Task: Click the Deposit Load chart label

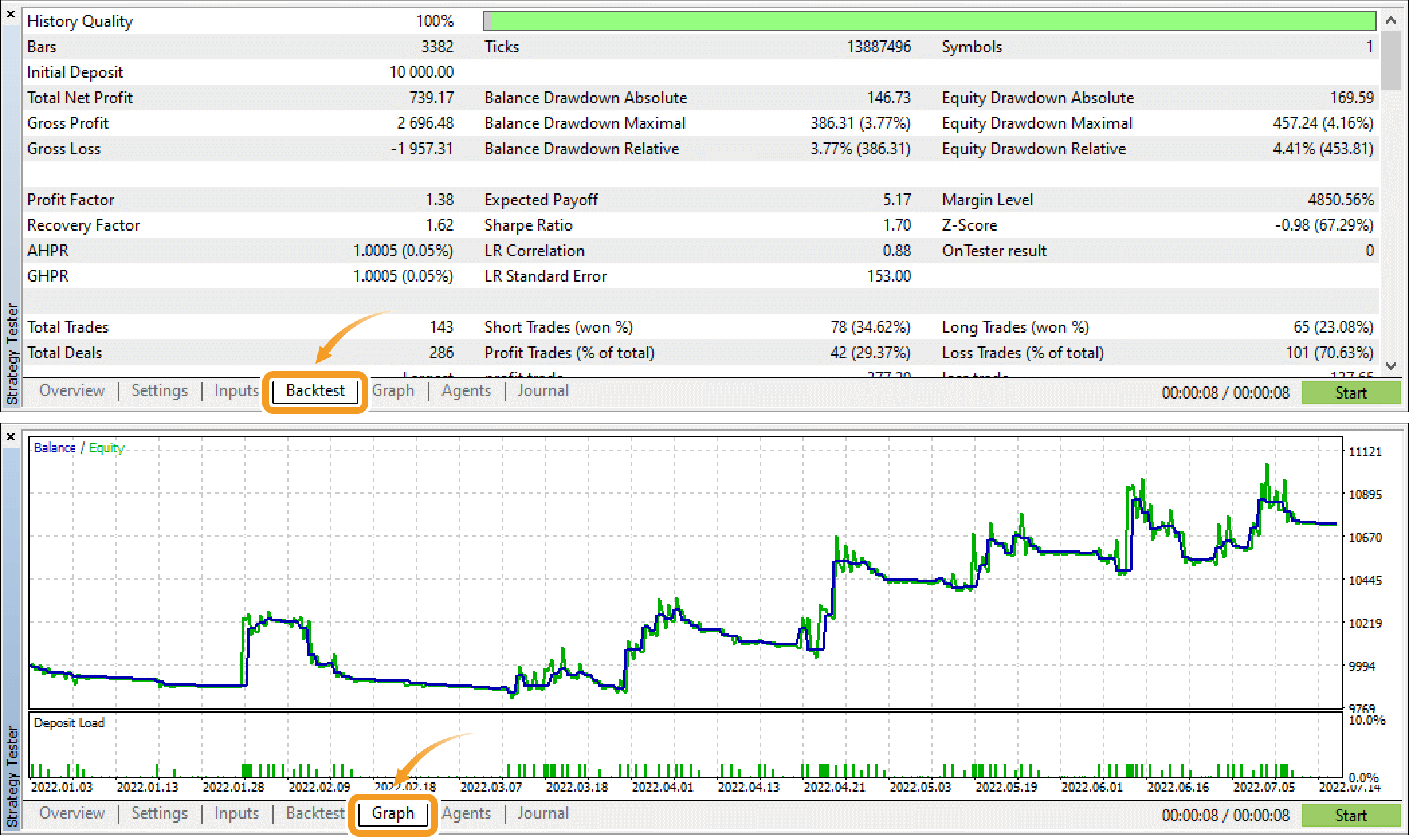Action: pos(69,723)
